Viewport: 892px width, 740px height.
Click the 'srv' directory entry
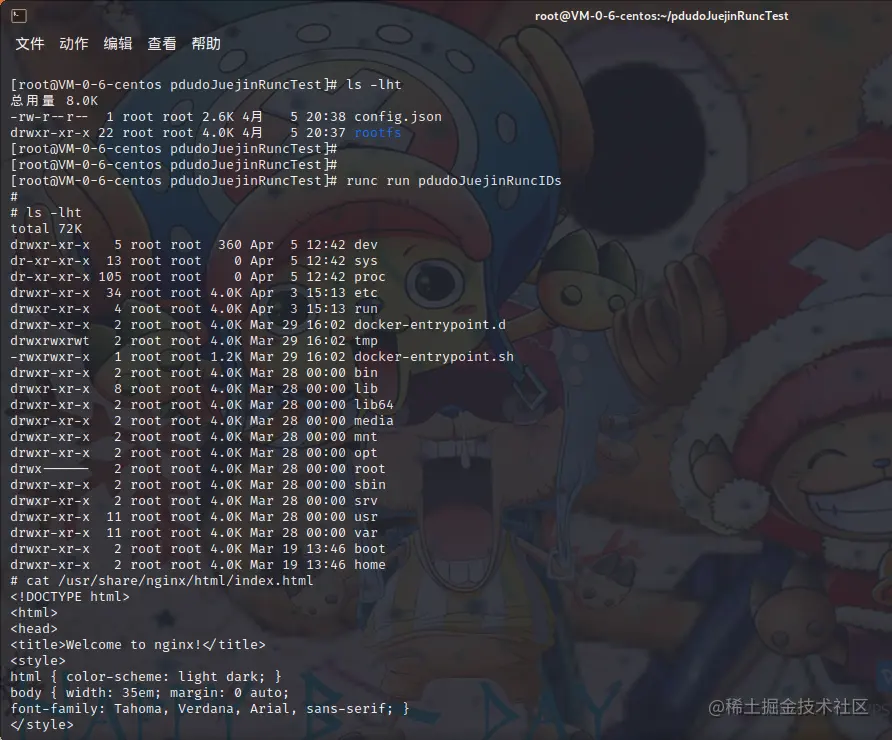pyautogui.click(x=366, y=501)
